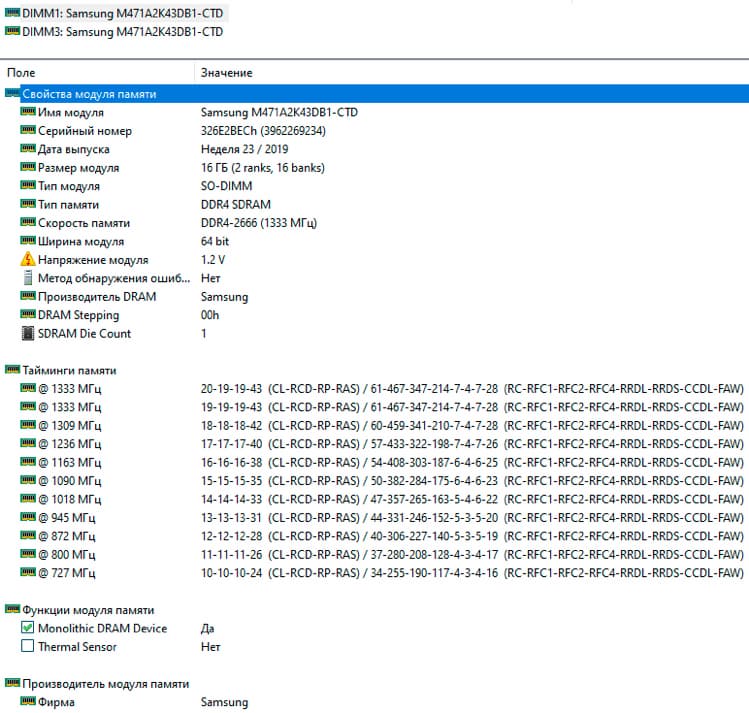Select the '@ 800 МГц' timing row label
749x713 pixels.
[66, 555]
